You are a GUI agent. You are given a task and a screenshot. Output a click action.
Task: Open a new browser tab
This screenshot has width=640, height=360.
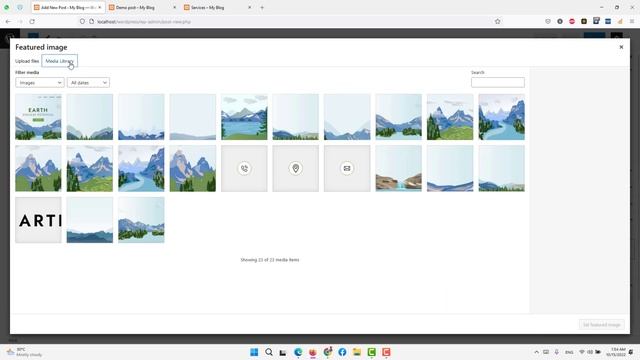coord(262,7)
